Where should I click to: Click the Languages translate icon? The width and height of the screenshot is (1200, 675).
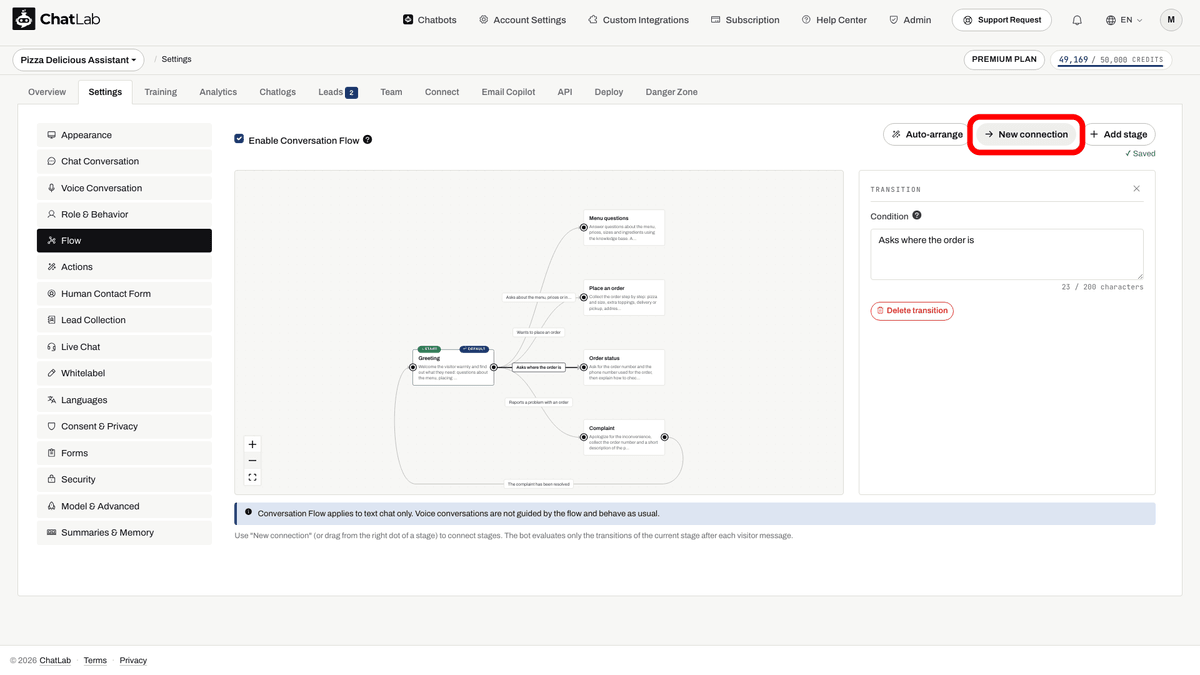click(52, 400)
